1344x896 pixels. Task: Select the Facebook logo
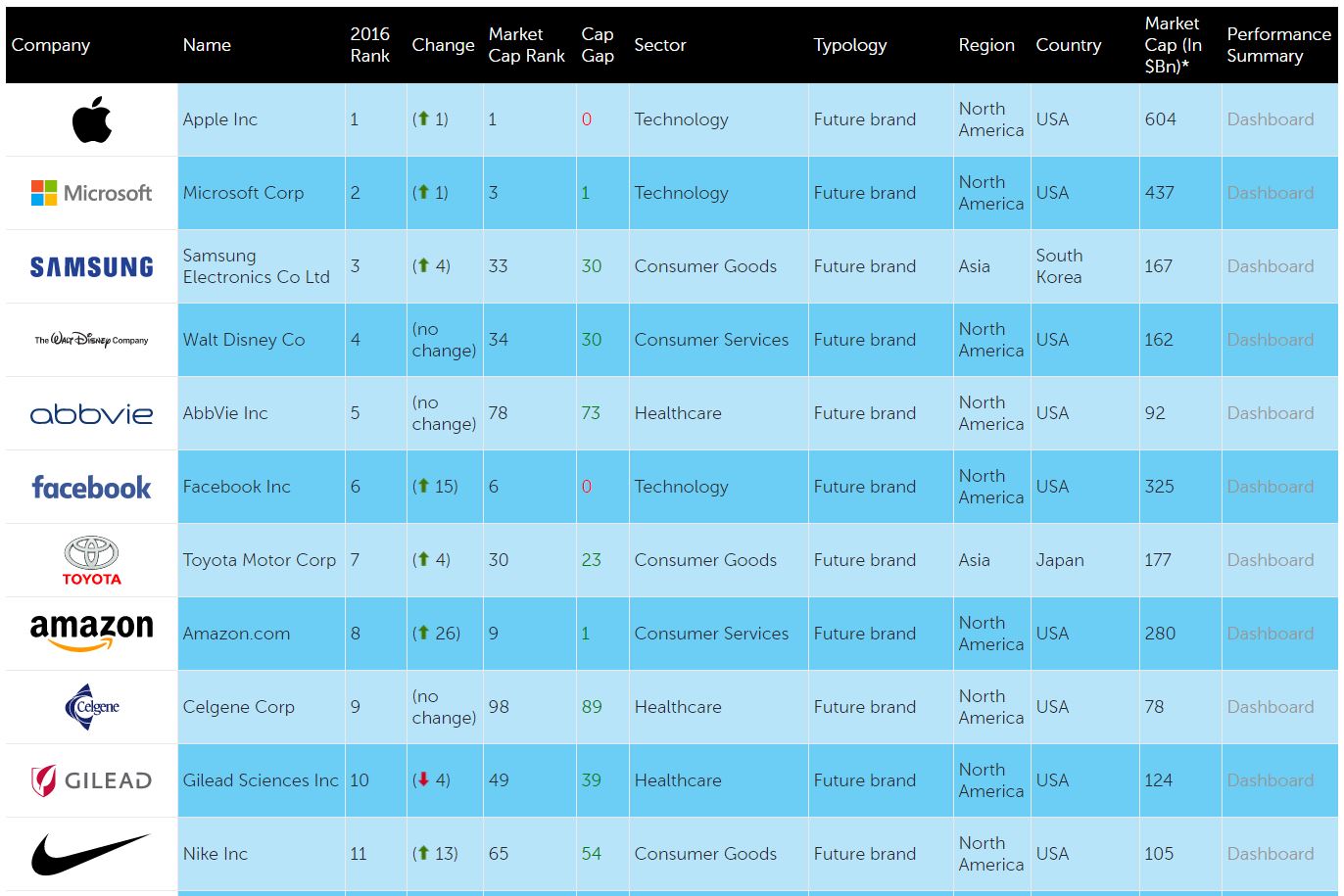(91, 487)
